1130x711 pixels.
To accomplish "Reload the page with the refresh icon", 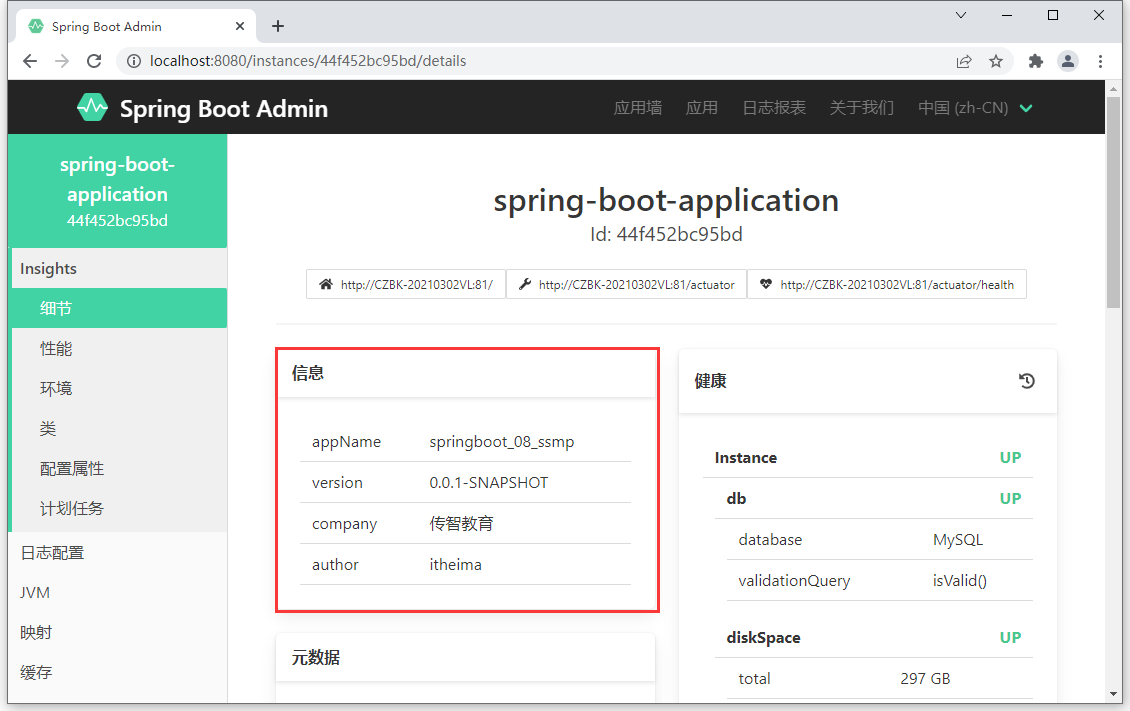I will 94,61.
